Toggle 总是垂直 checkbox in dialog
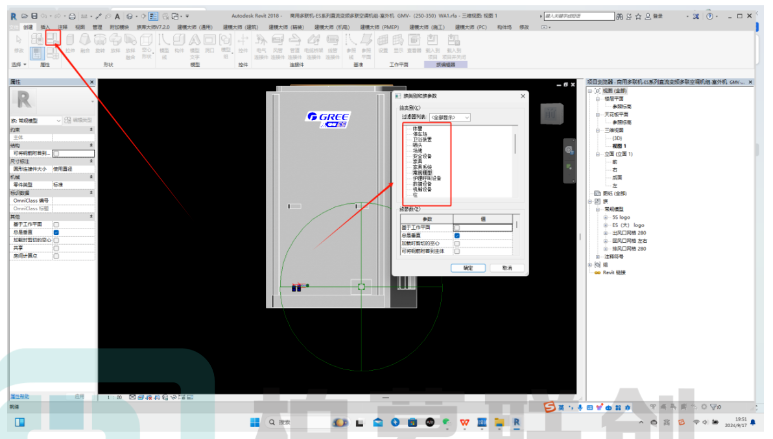This screenshot has width=773, height=439. (457, 235)
